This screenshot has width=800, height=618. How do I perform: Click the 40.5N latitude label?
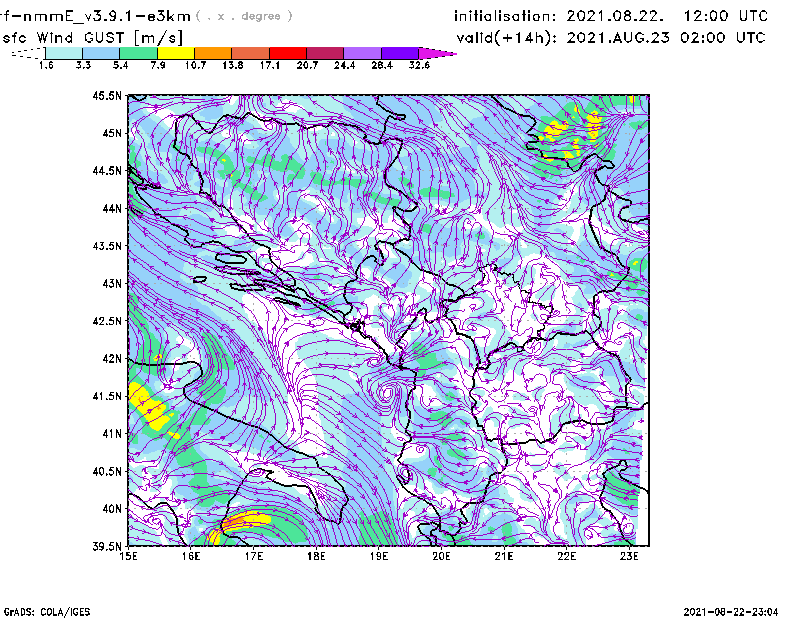pyautogui.click(x=107, y=472)
